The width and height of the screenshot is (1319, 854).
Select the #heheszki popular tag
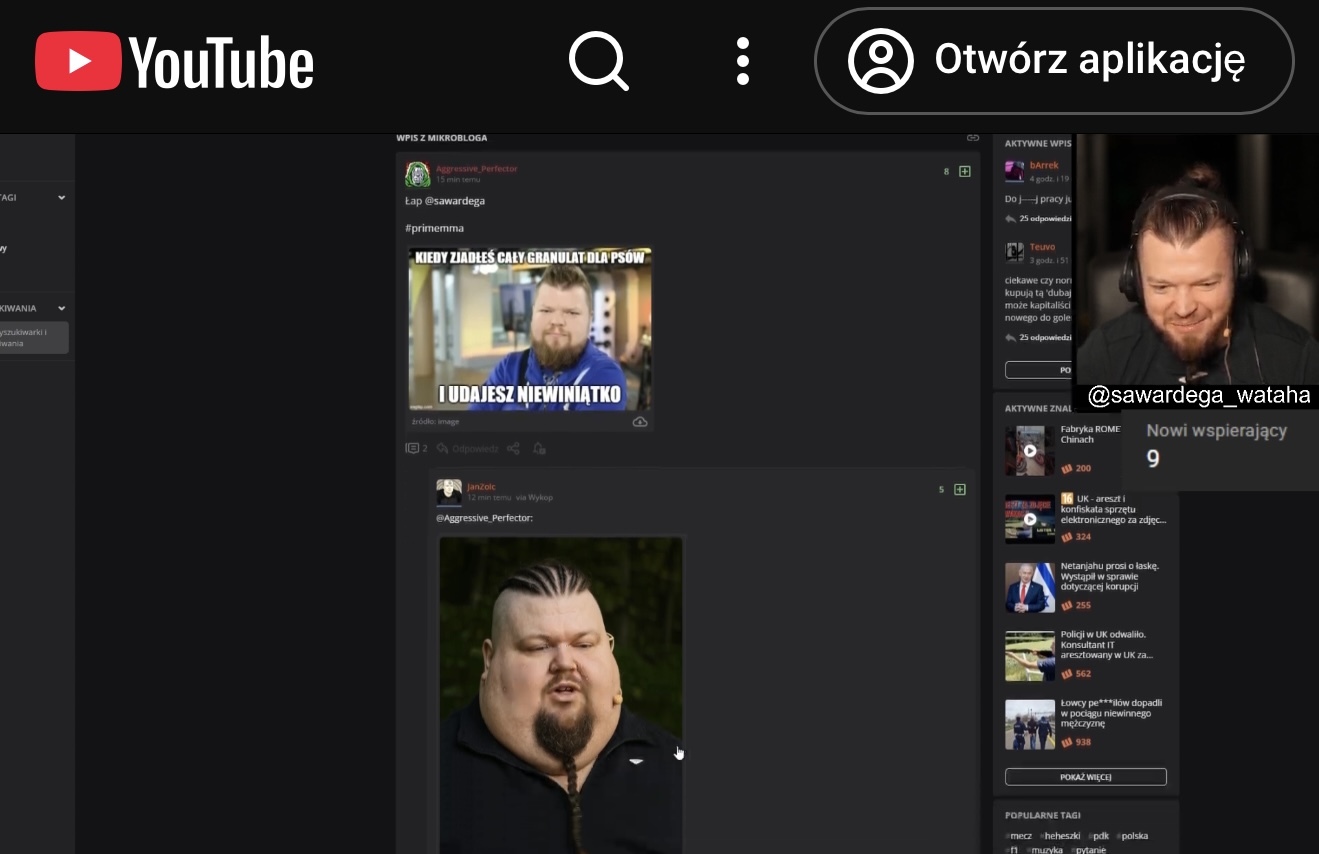point(1059,836)
